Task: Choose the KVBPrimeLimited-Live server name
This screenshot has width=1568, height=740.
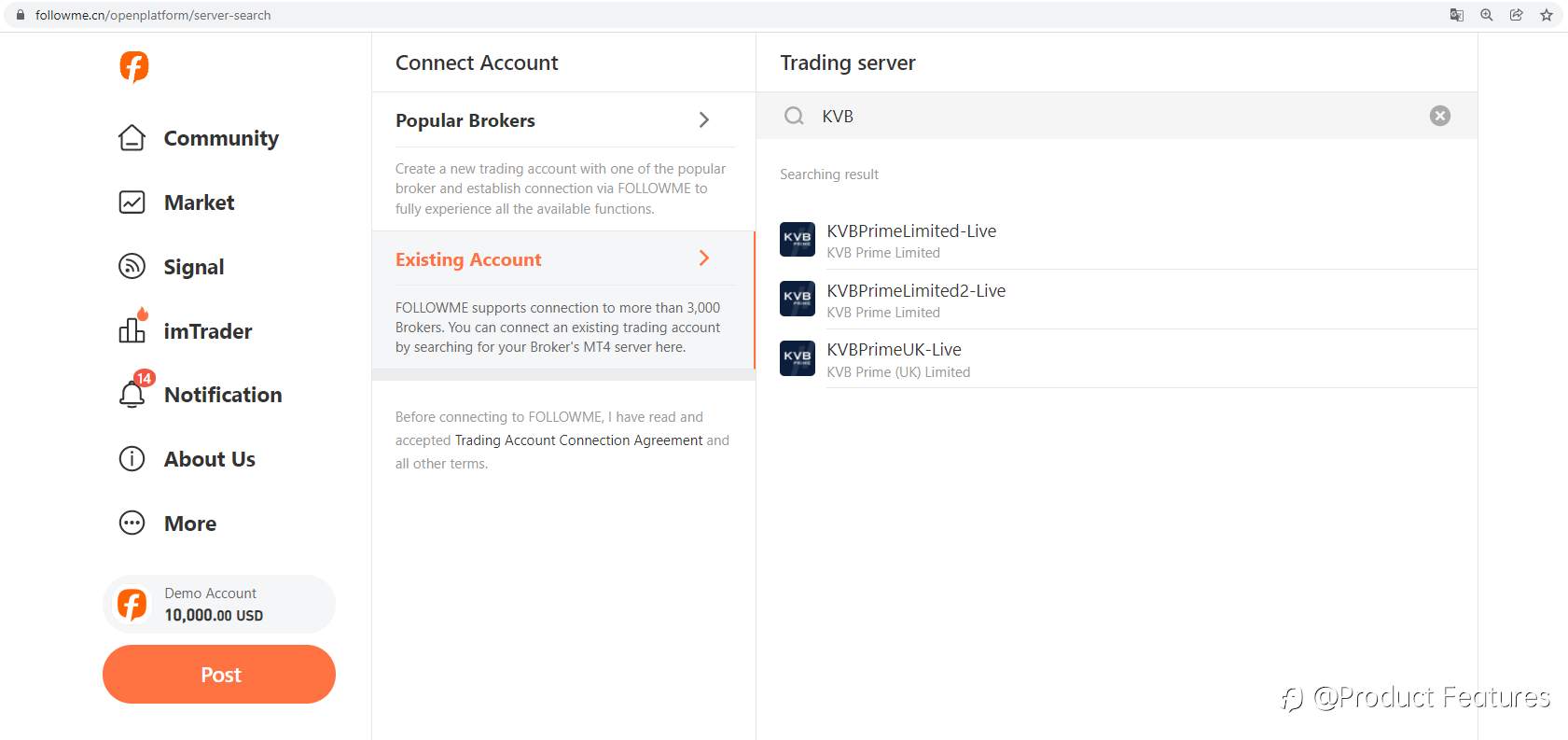Action: 911,230
